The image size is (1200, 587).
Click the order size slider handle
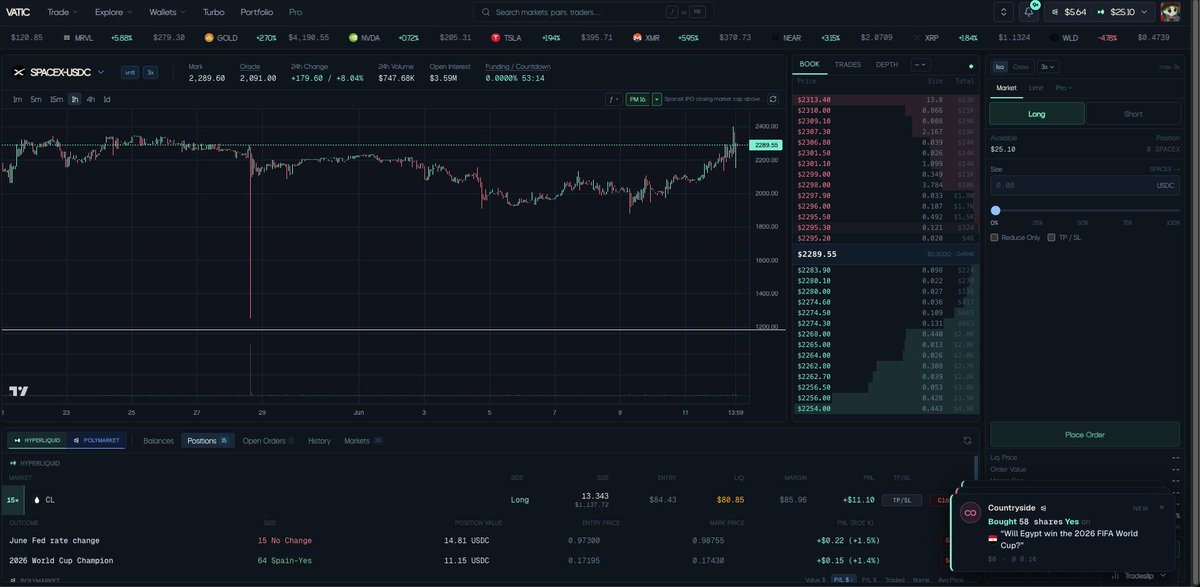[995, 210]
